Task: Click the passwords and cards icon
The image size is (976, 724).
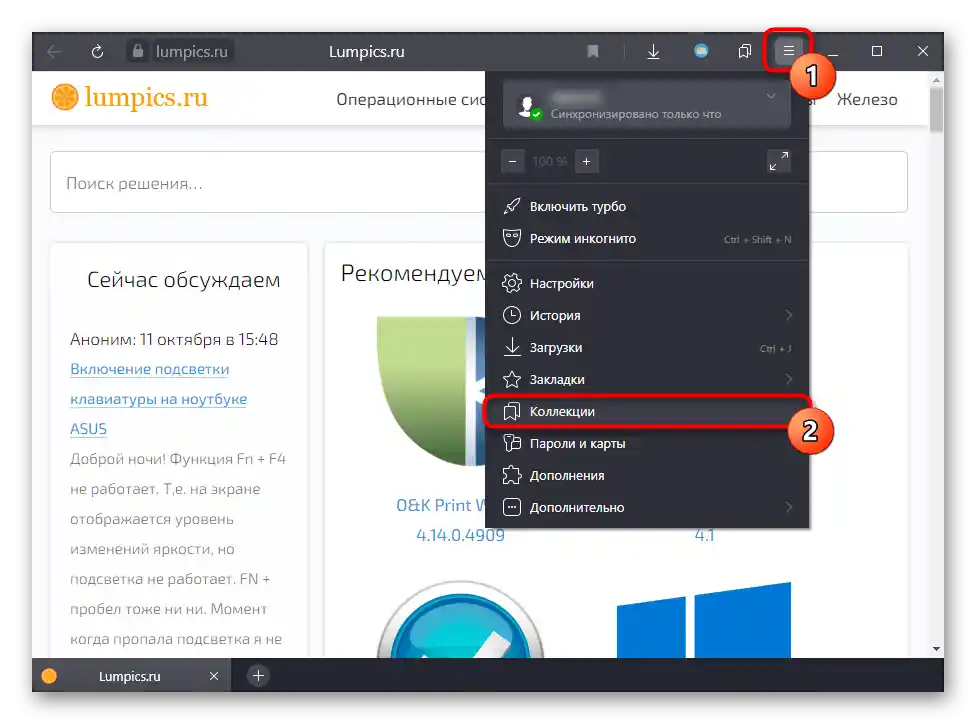Action: [512, 443]
